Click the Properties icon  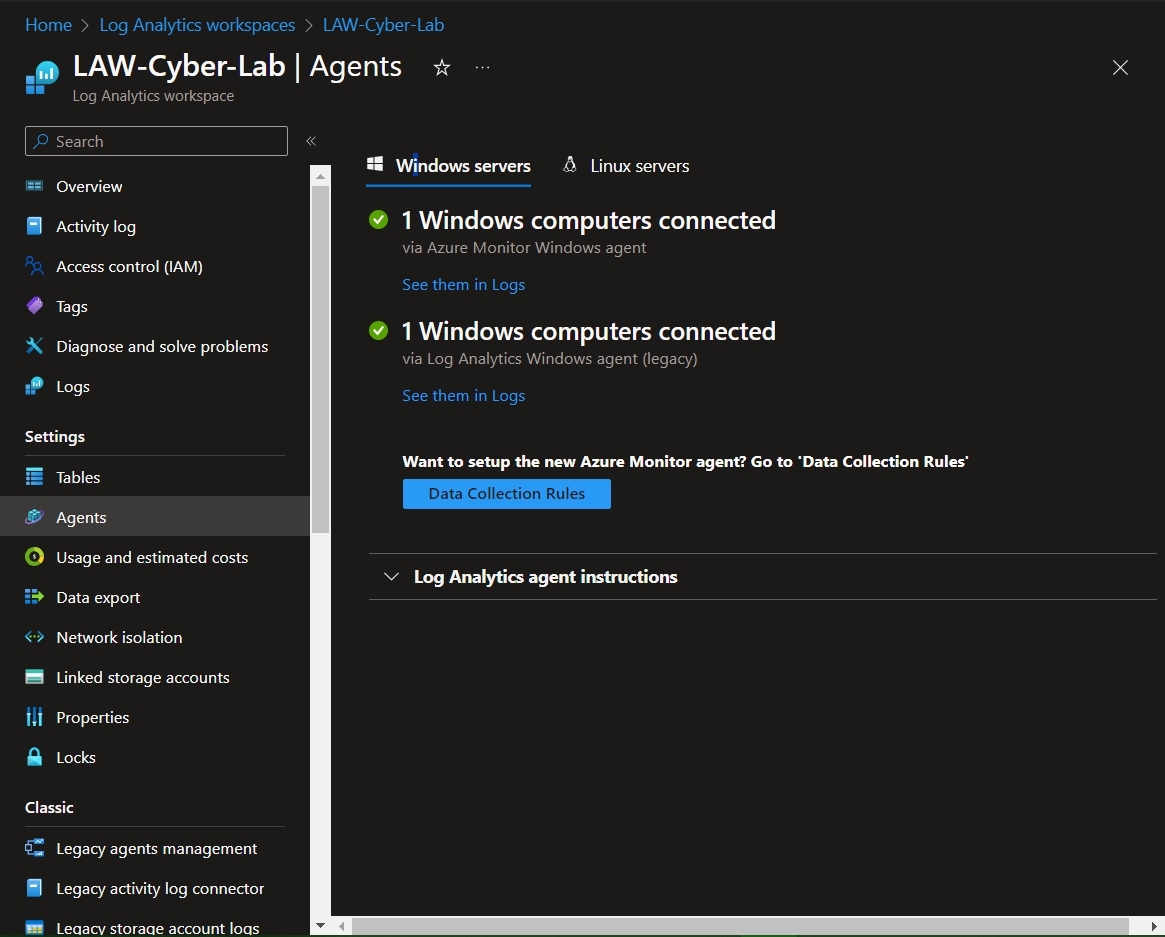(34, 717)
